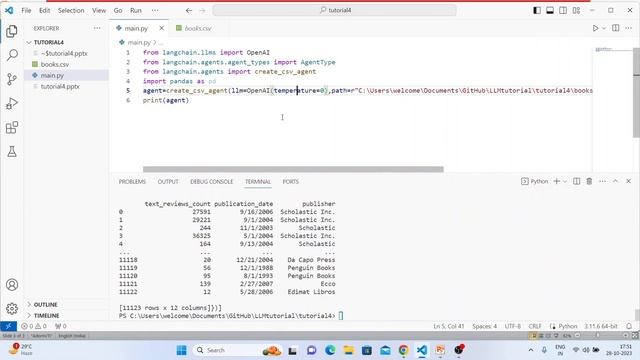Close the main.py editor tab
640x360 pixels.
162,28
